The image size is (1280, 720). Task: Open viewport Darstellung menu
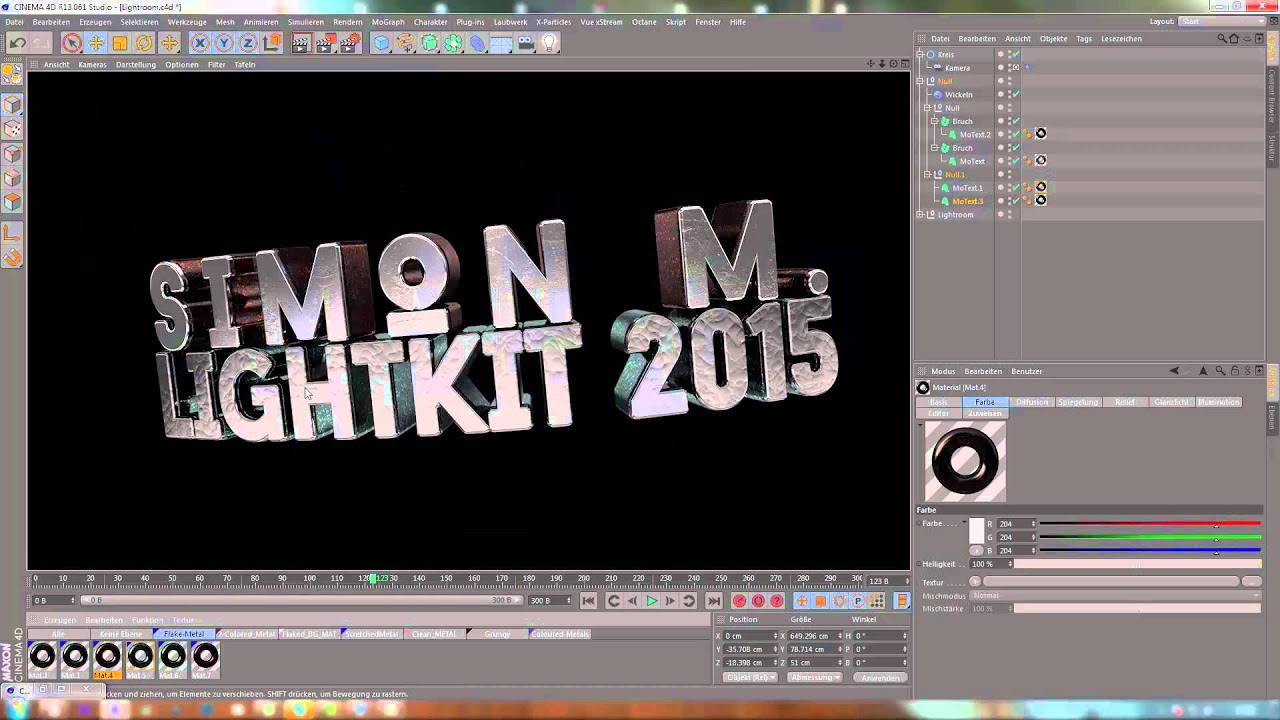pos(136,65)
